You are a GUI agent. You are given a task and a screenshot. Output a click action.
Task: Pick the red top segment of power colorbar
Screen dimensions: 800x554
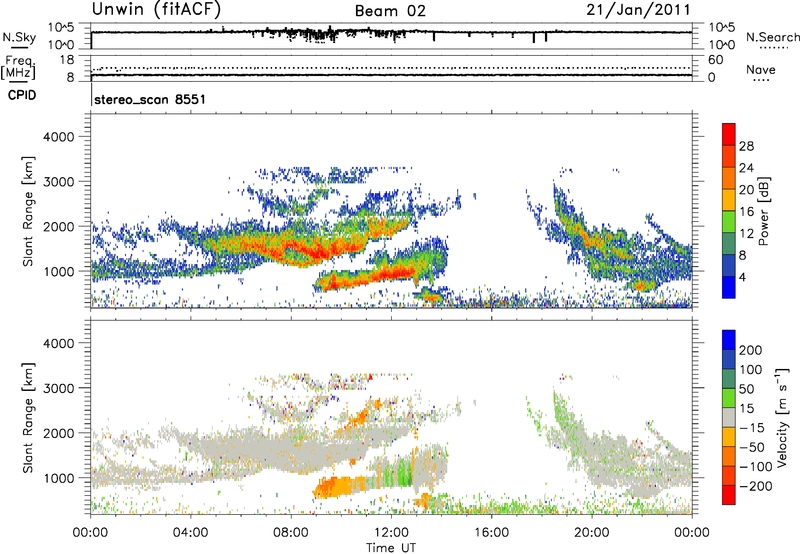pos(729,134)
